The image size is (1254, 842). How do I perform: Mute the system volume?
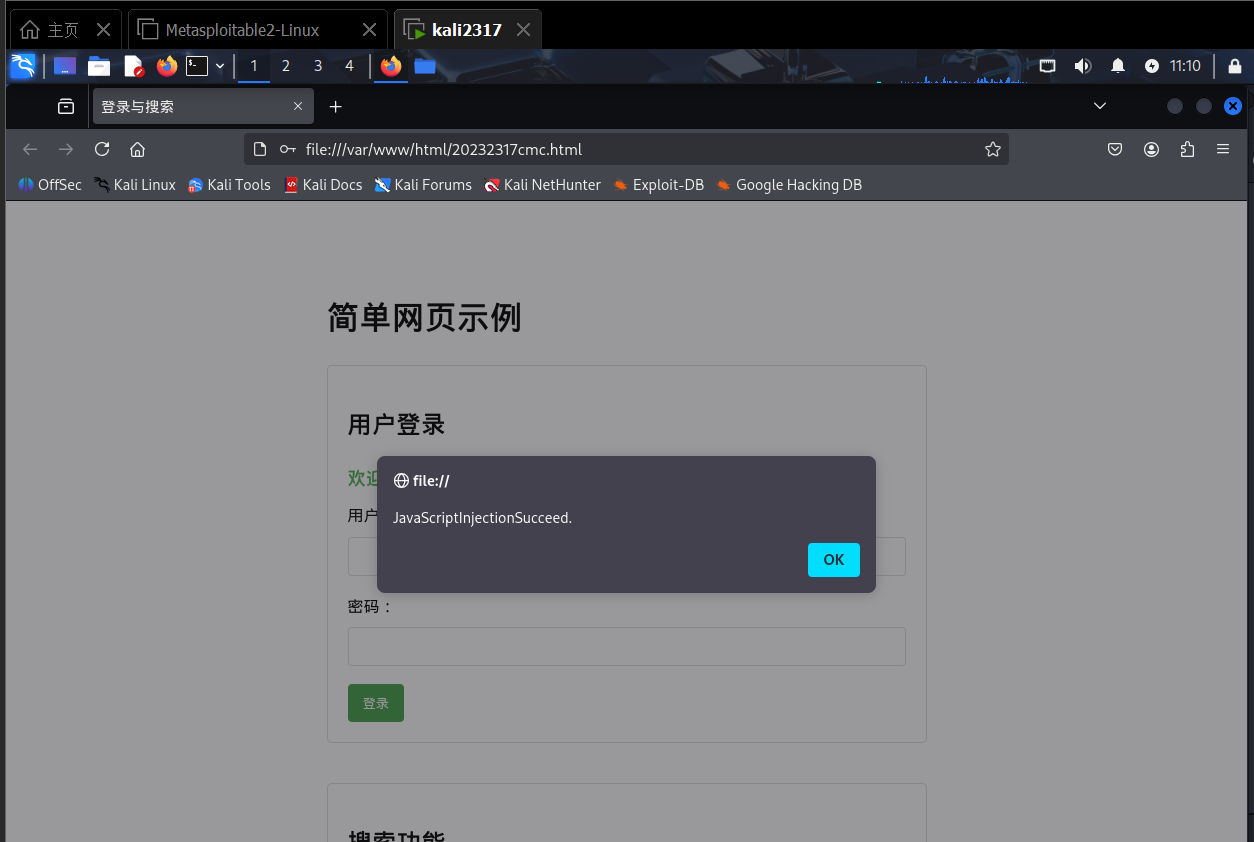[x=1082, y=66]
